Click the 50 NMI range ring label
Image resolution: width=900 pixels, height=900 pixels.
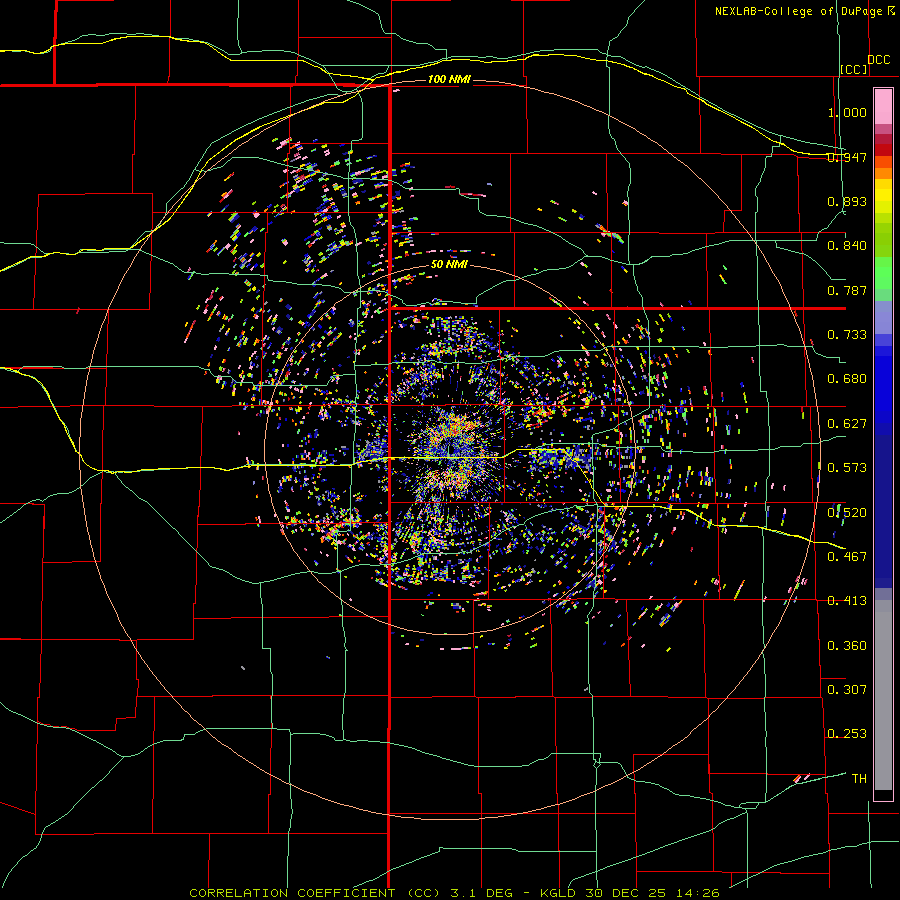tap(449, 265)
